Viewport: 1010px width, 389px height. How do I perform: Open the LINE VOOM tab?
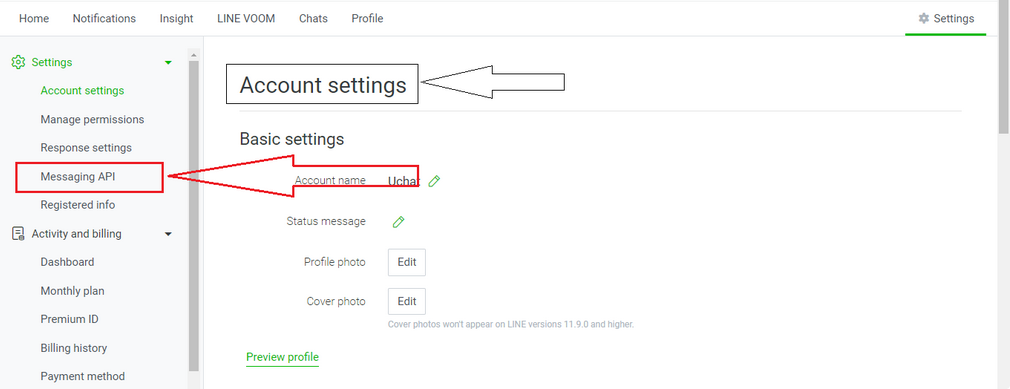(x=246, y=19)
